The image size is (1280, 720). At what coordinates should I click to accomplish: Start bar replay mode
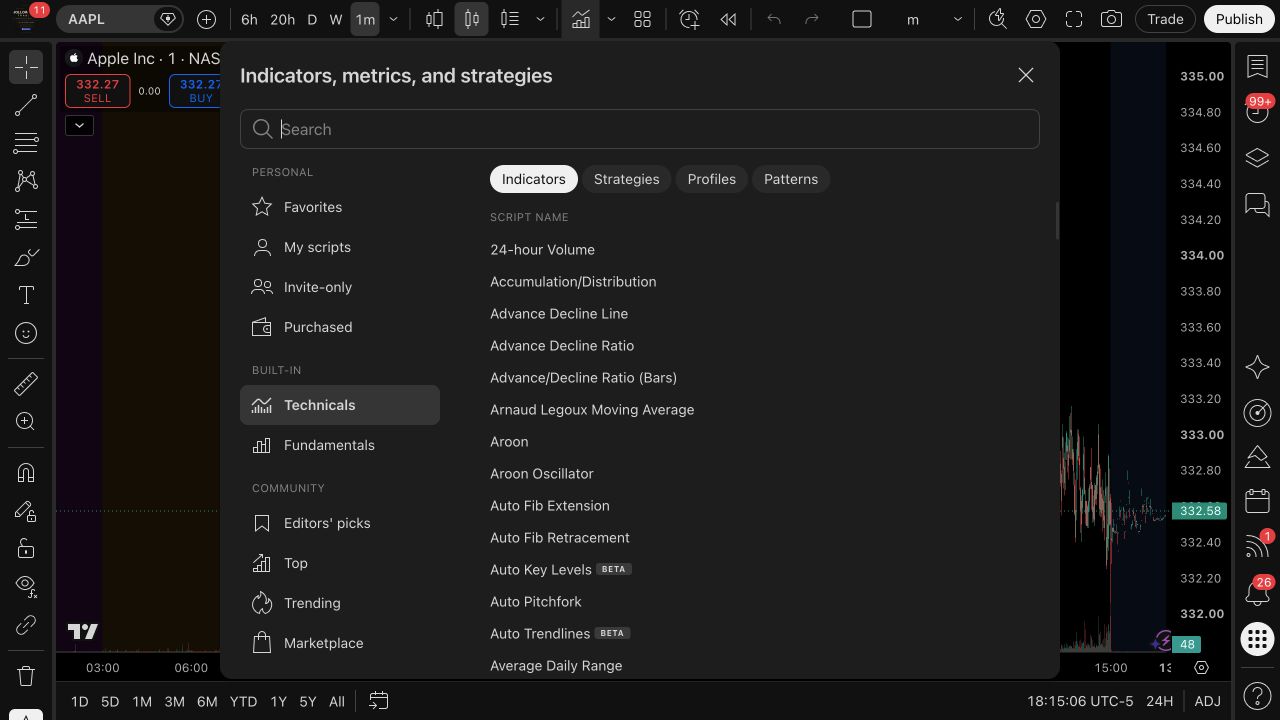(x=728, y=19)
